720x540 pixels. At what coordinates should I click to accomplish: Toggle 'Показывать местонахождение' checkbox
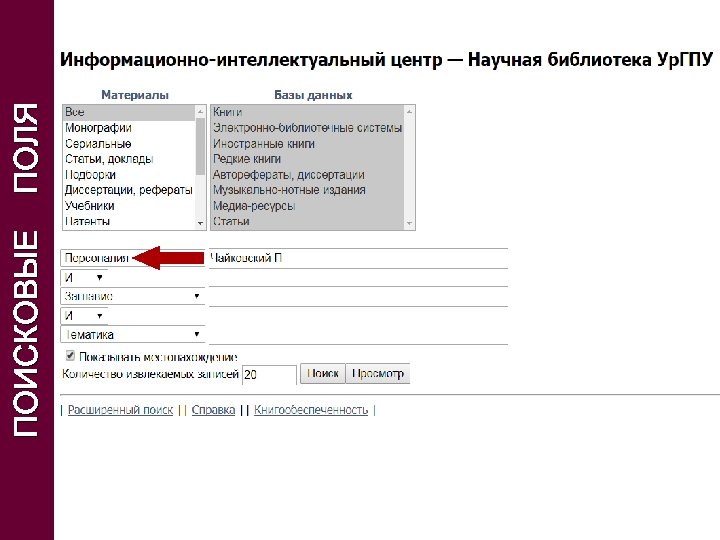pyautogui.click(x=70, y=356)
